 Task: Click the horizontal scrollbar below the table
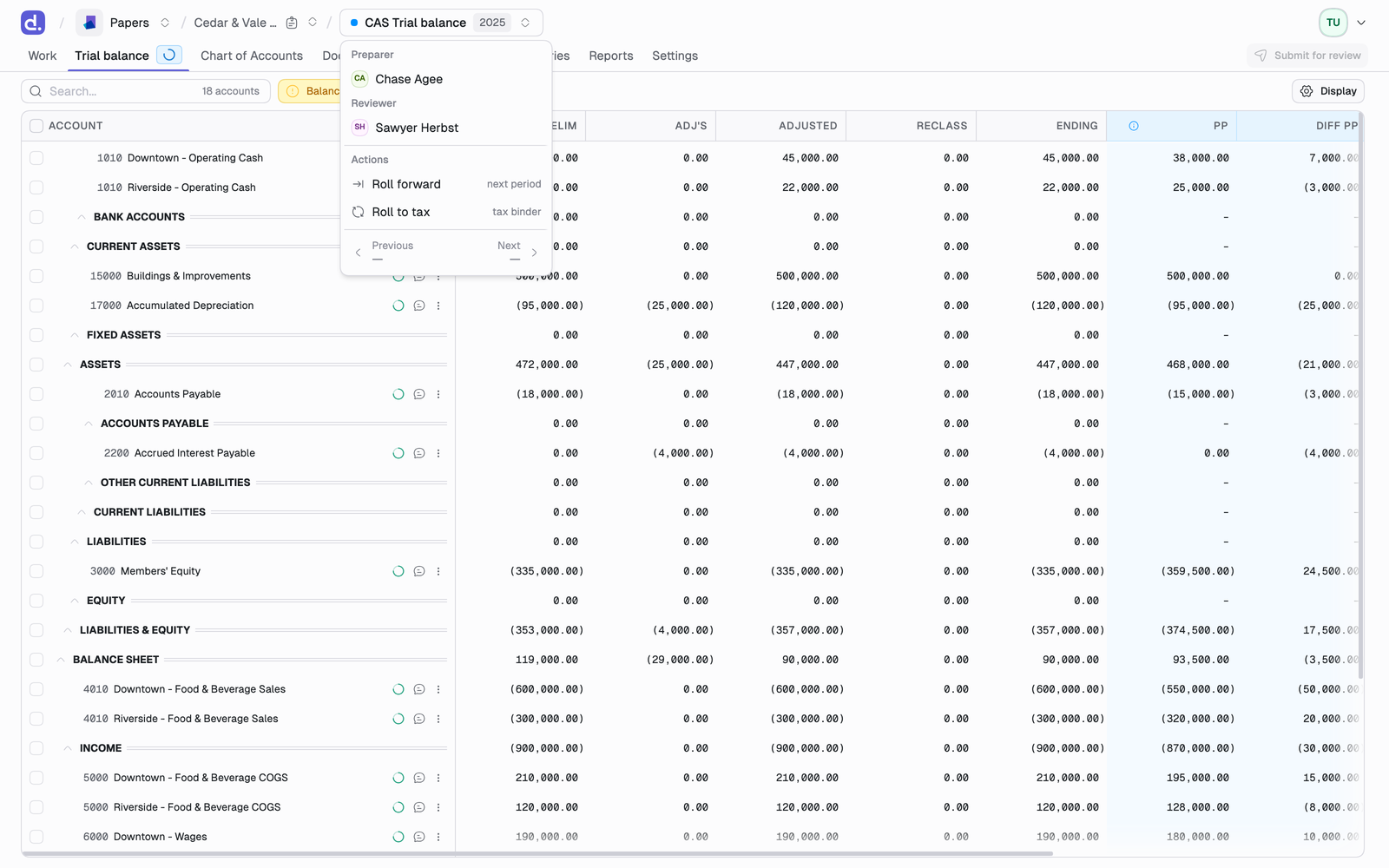(x=538, y=854)
